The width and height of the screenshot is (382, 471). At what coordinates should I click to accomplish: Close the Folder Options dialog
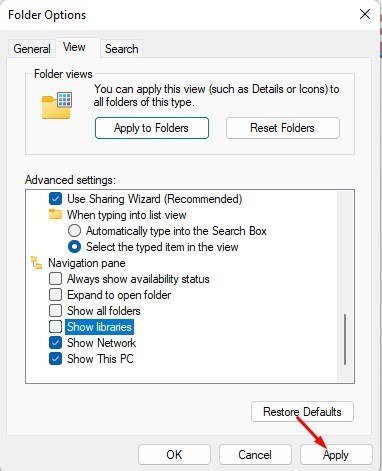tap(365, 14)
